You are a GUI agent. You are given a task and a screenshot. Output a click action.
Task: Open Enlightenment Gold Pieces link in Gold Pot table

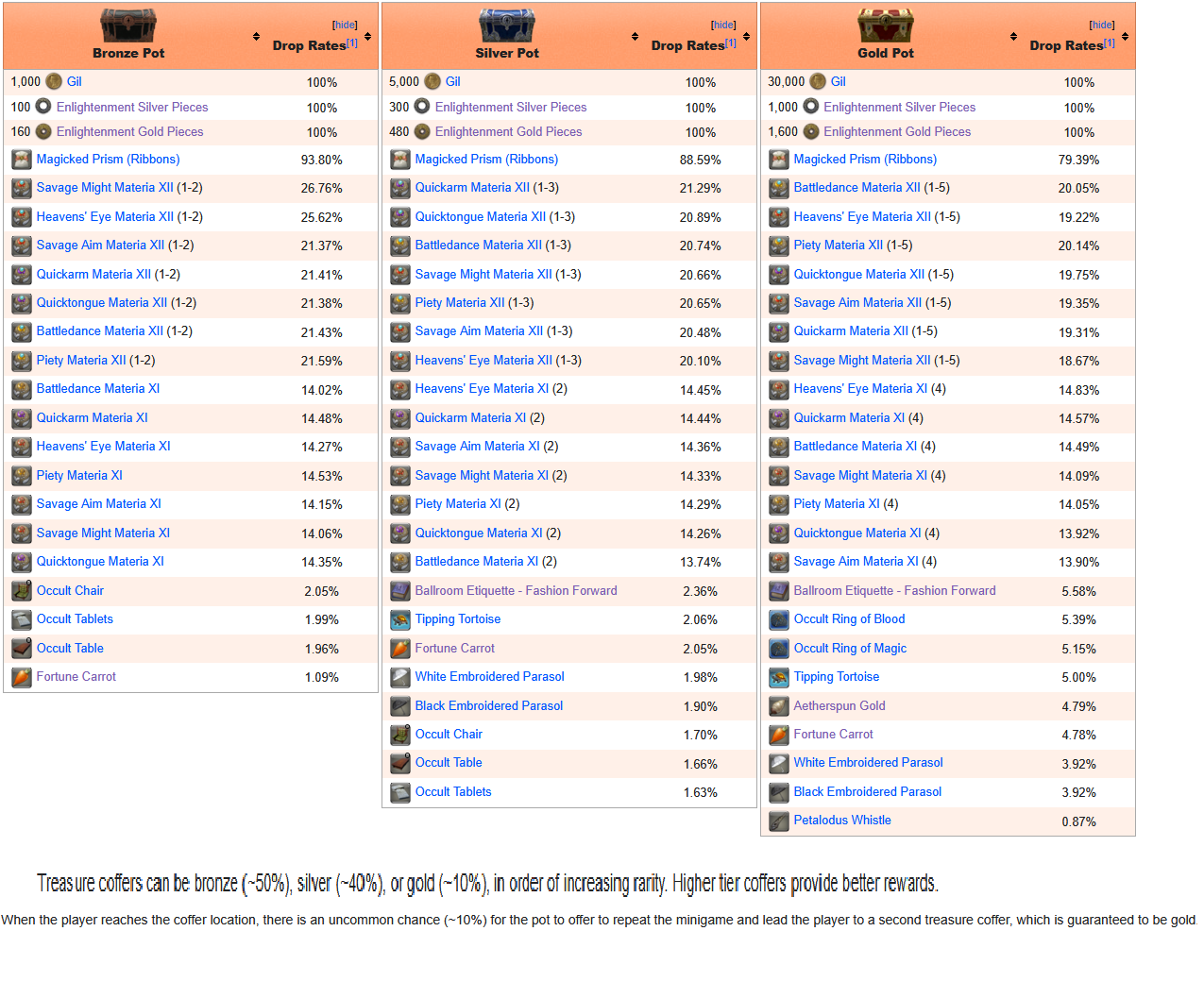[897, 132]
